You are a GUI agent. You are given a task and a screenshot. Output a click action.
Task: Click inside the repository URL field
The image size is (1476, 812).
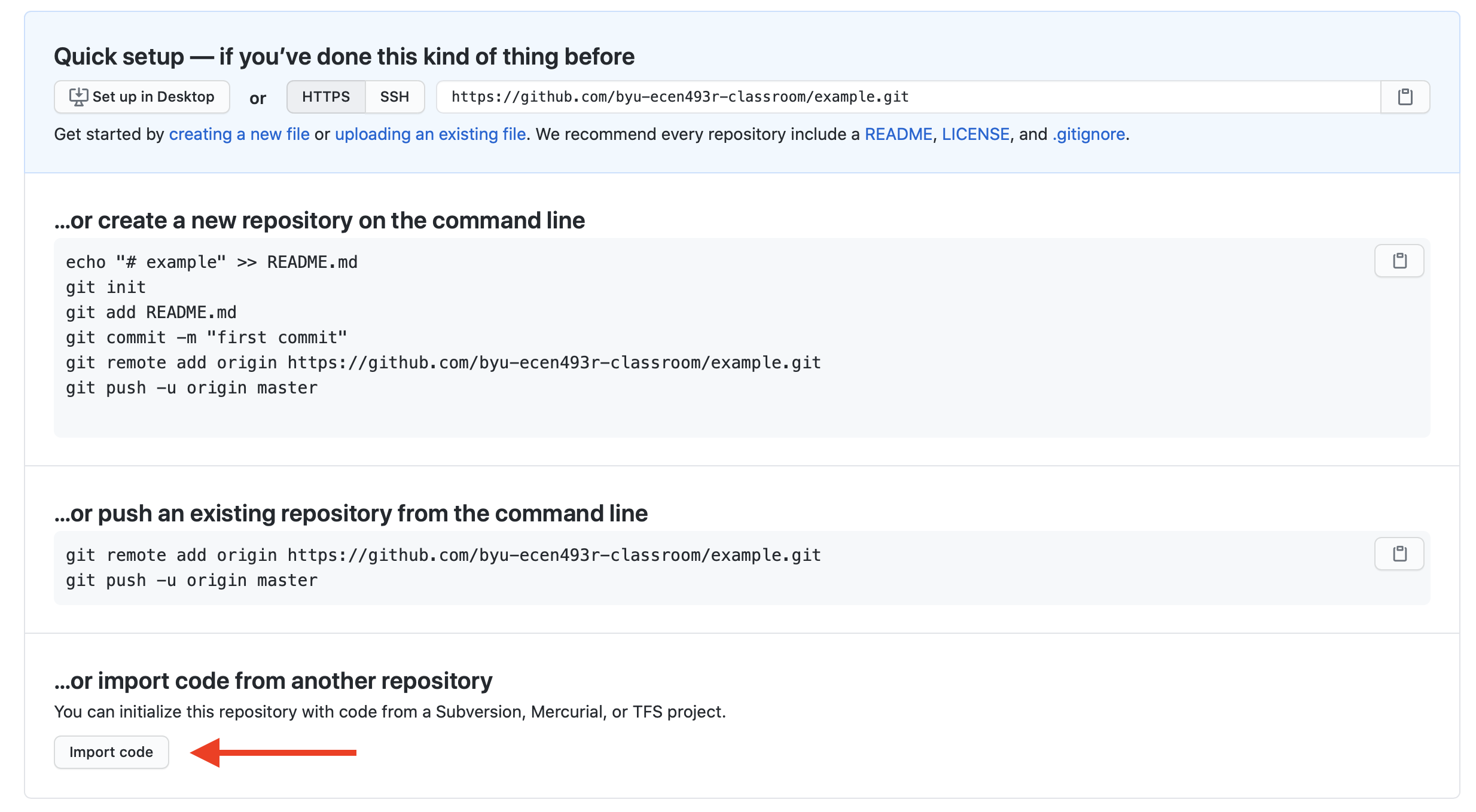680,96
